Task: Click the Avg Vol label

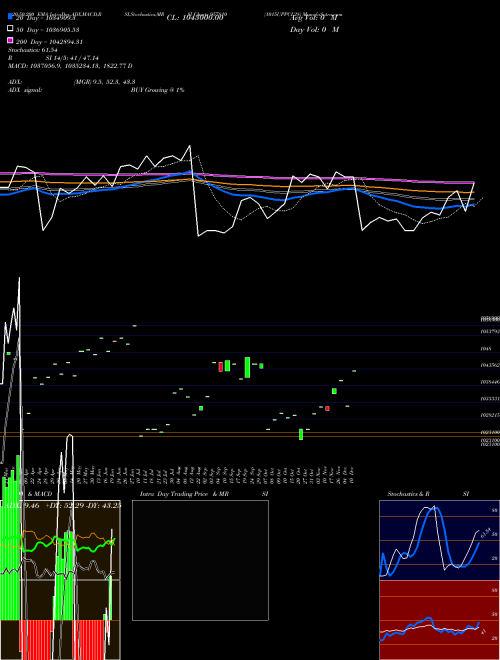Action: pos(314,18)
